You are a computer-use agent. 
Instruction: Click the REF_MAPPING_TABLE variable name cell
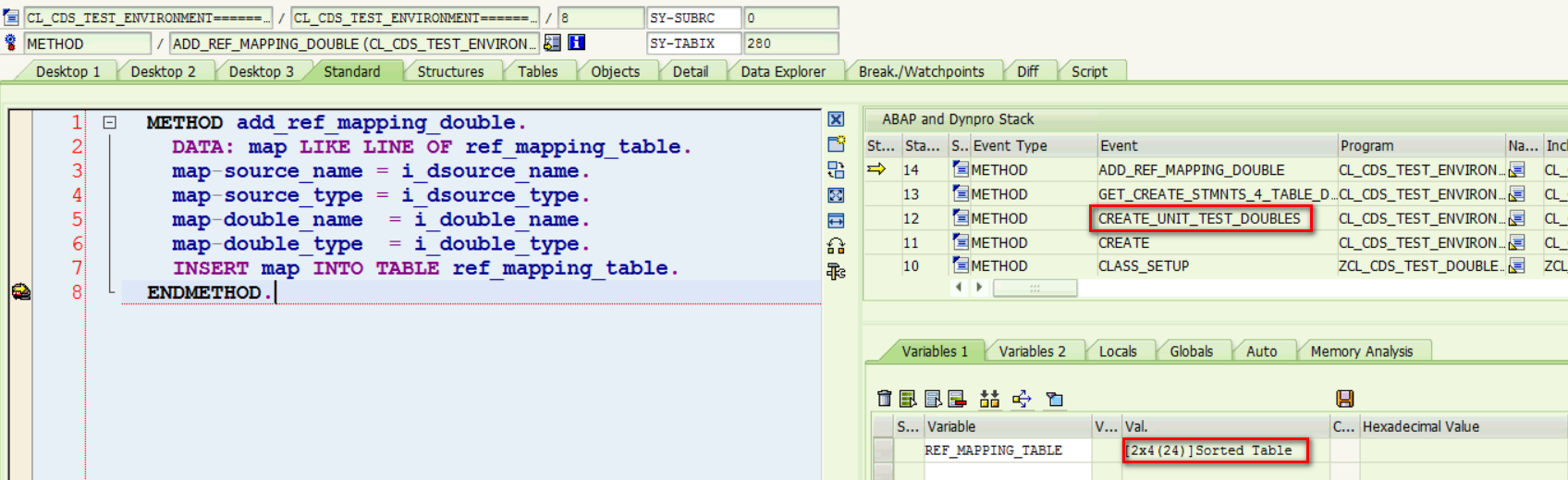[1007, 450]
